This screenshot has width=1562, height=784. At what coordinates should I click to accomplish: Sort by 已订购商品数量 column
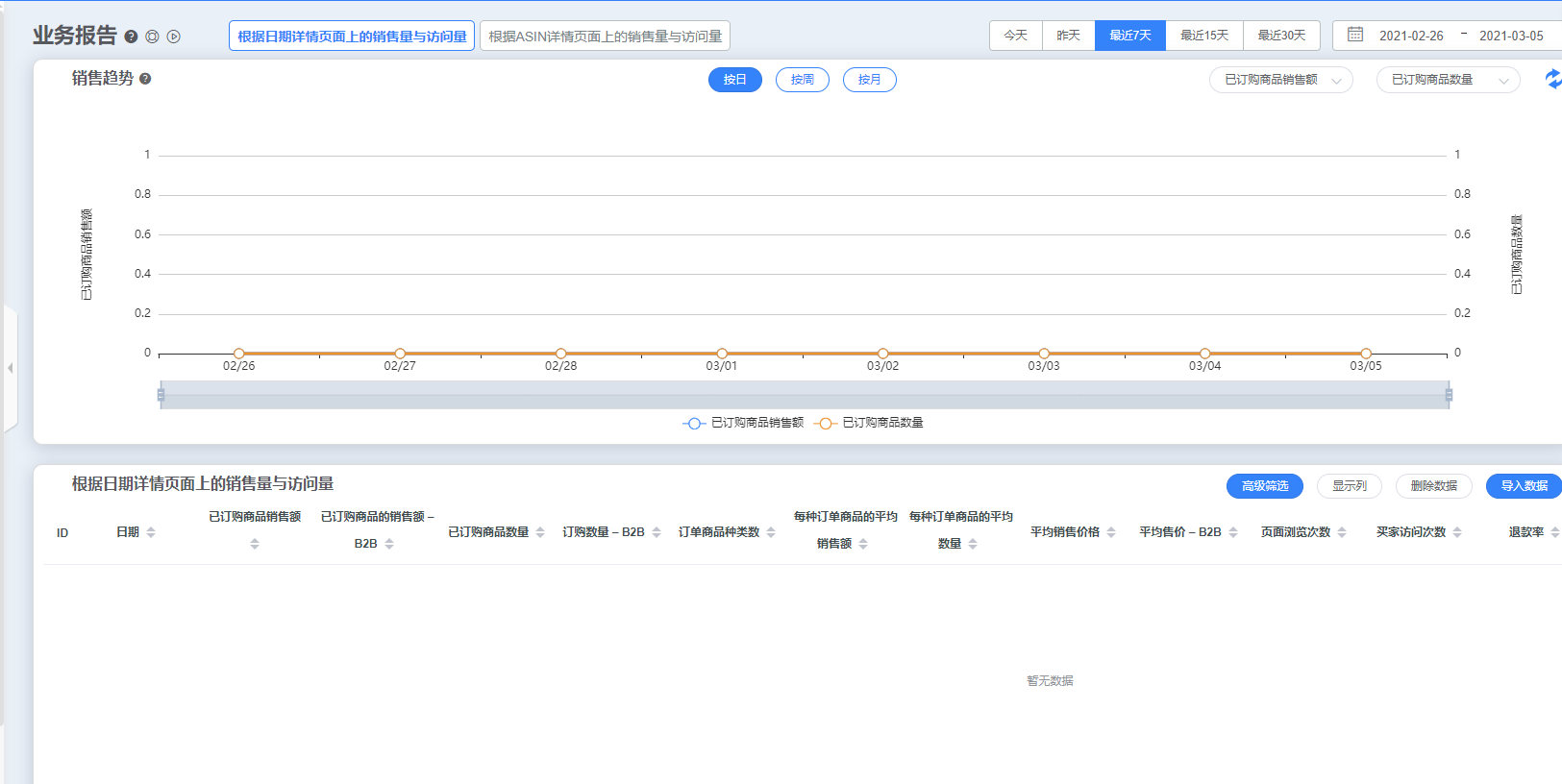540,532
